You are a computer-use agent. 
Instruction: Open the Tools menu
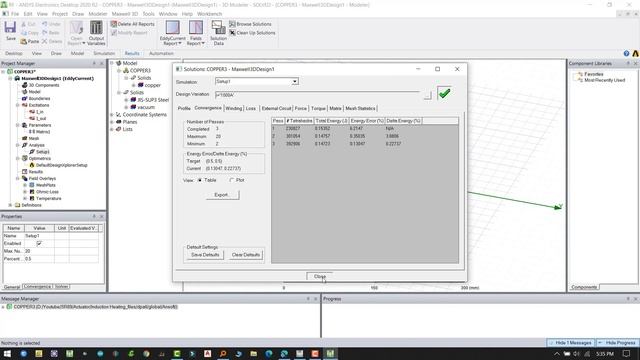[149, 14]
